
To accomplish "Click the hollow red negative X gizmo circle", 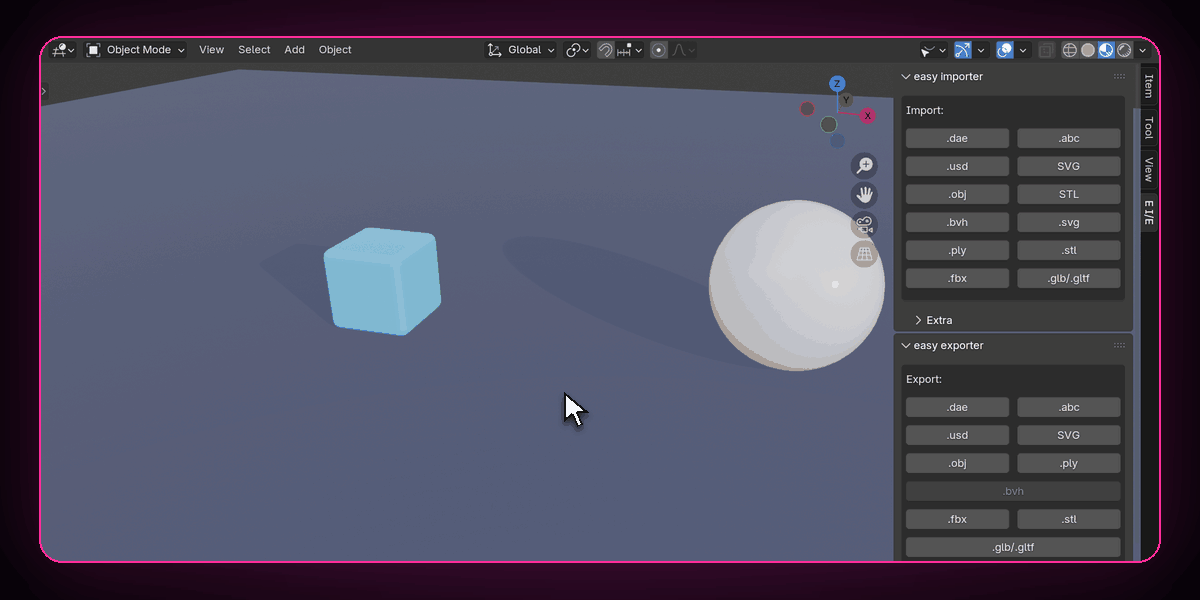I will click(807, 109).
